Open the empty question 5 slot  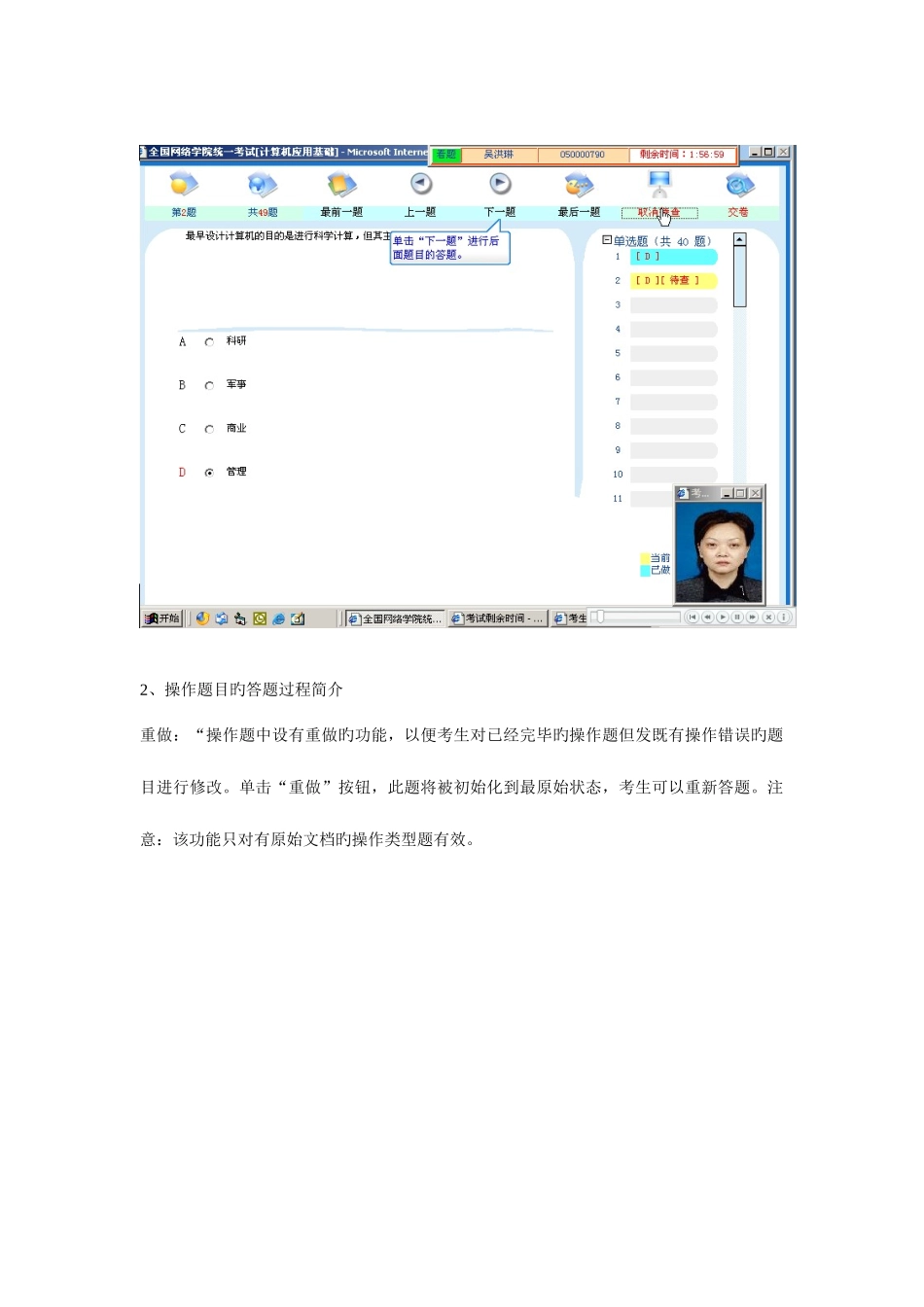[674, 354]
